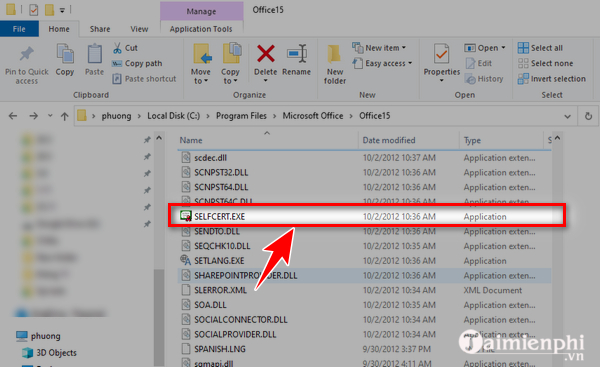
Task: Go back with the Back arrow
Action: (x=13, y=116)
